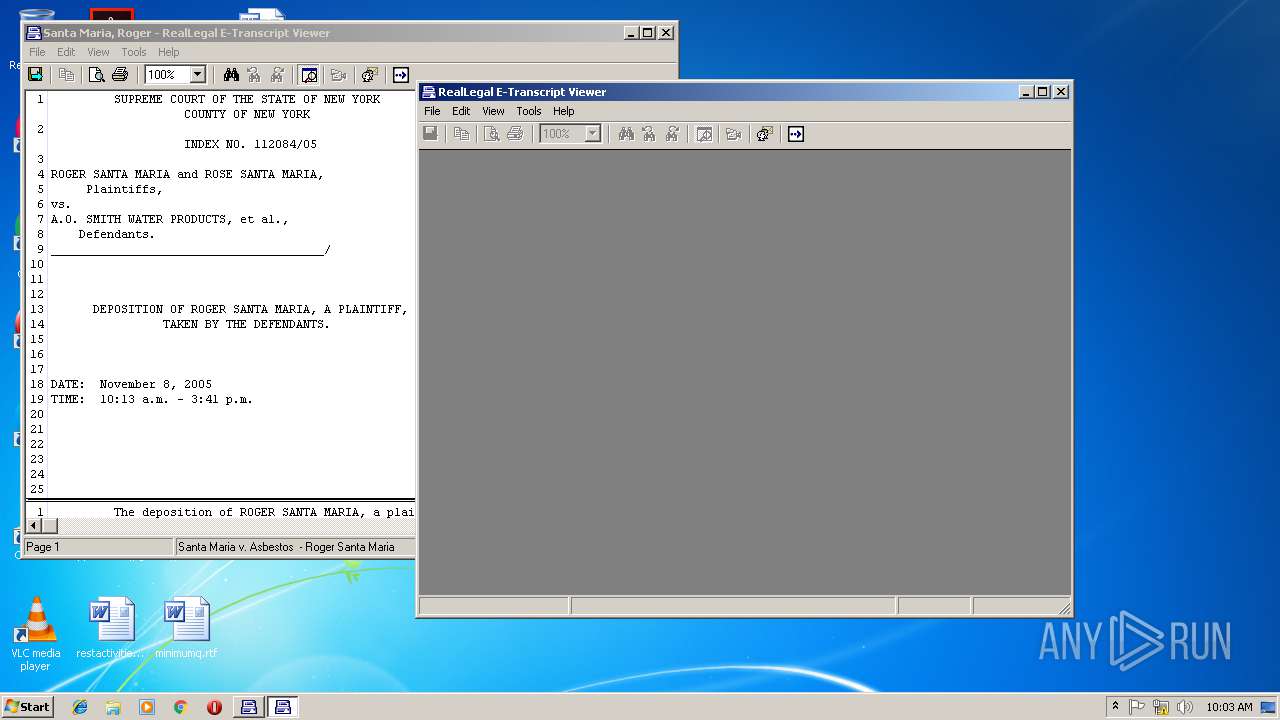
Task: Click the copy icon in the Santa Maria window
Action: [x=66, y=75]
